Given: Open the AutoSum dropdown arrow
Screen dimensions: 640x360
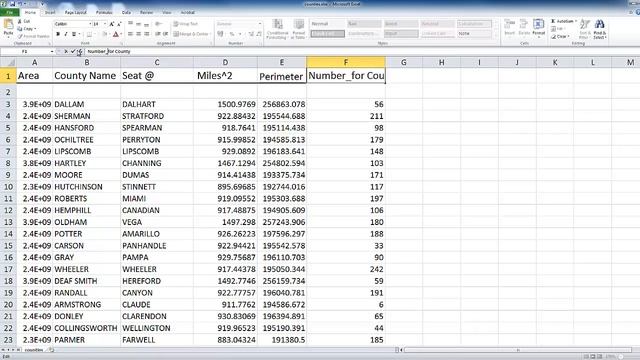Looking at the screenshot, I should pyautogui.click(x=576, y=21).
